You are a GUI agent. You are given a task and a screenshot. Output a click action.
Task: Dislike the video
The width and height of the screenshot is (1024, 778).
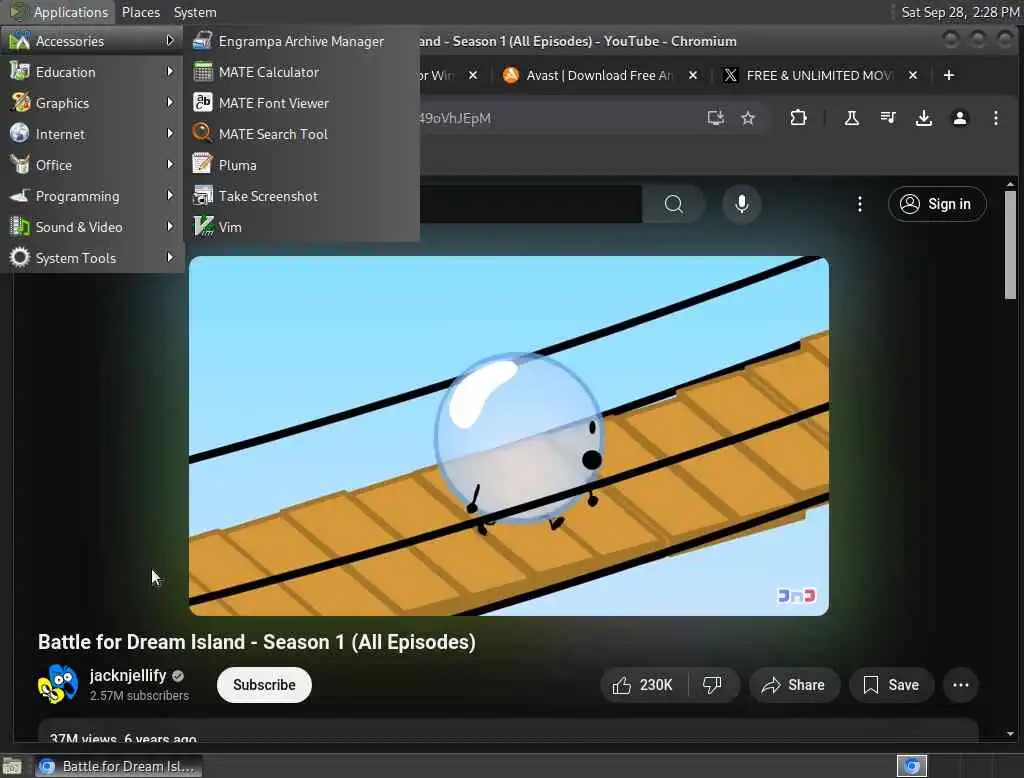[712, 685]
